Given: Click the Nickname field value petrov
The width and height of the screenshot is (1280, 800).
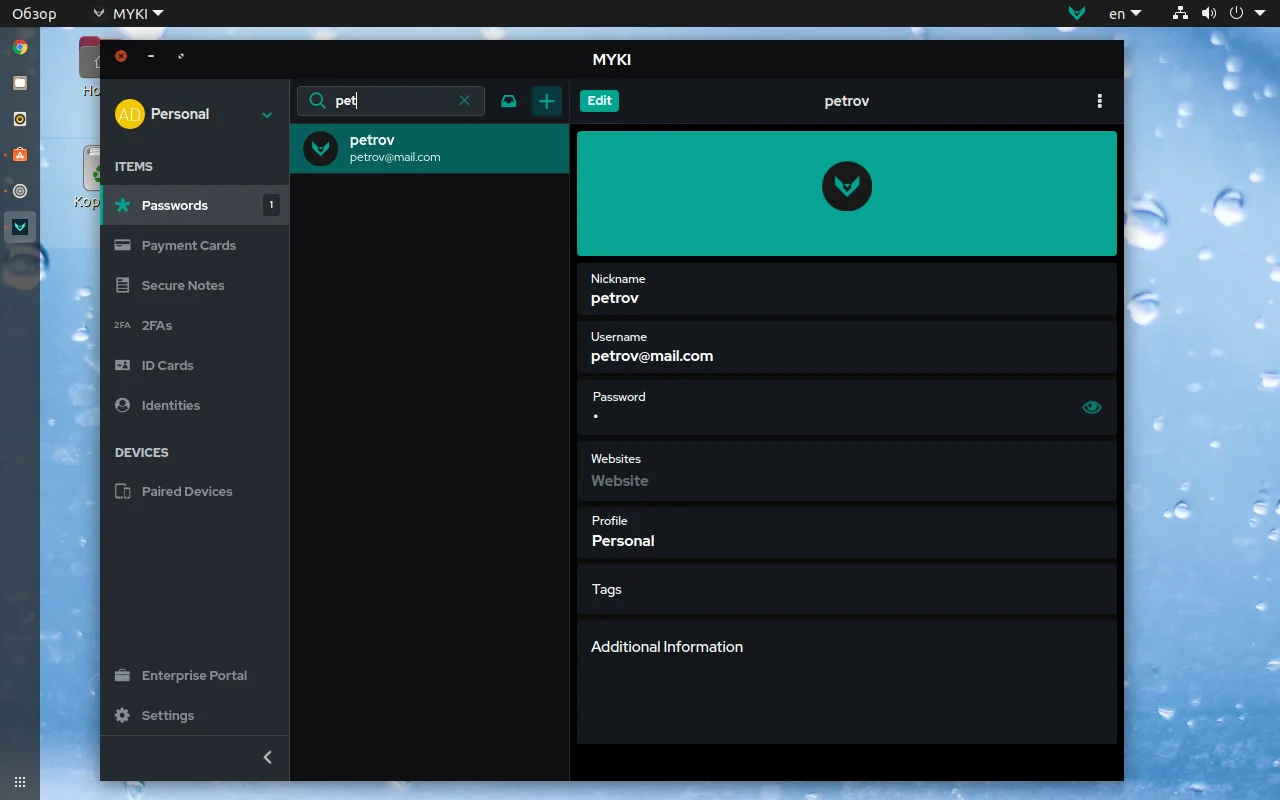Looking at the screenshot, I should coord(615,298).
